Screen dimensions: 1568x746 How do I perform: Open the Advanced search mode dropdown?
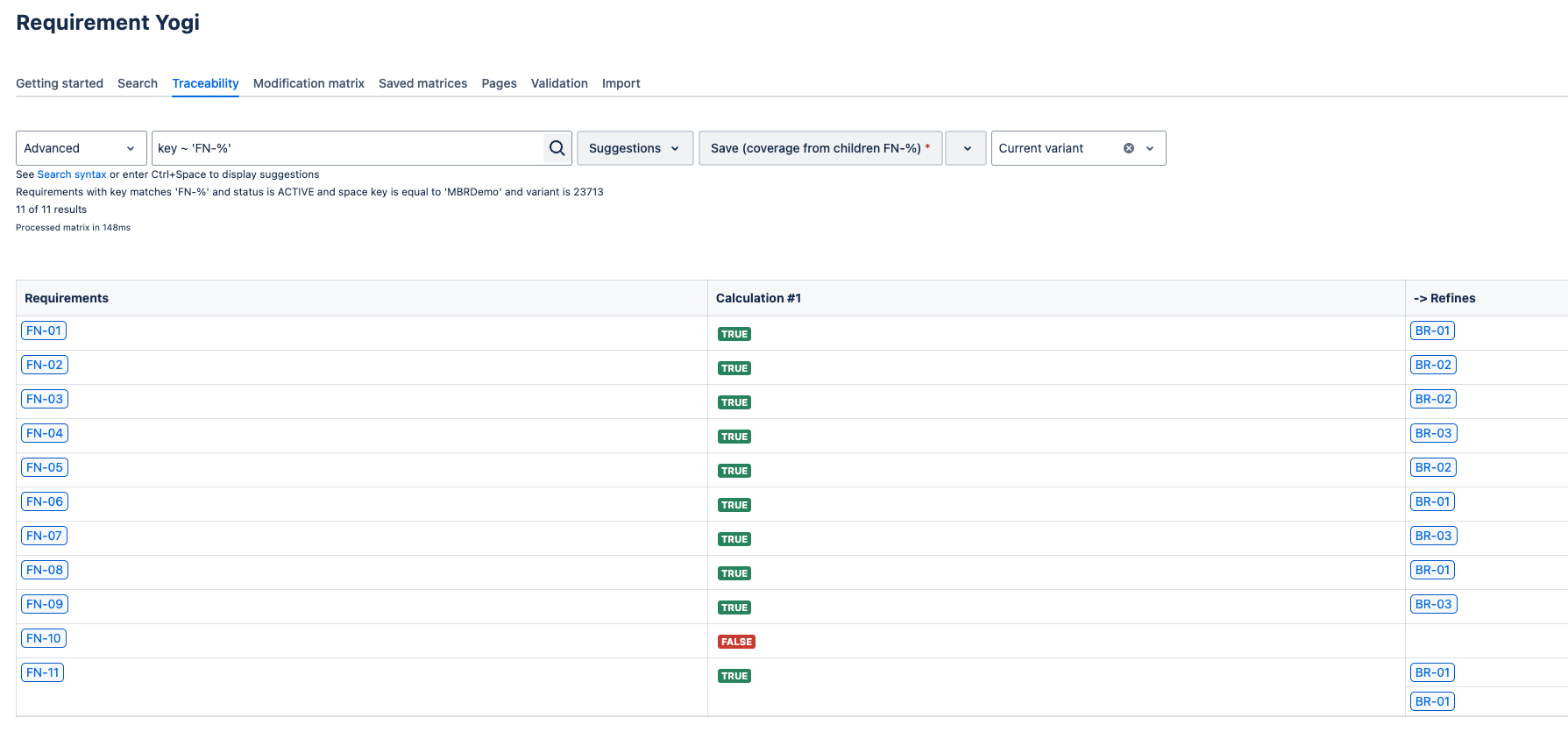[x=81, y=148]
